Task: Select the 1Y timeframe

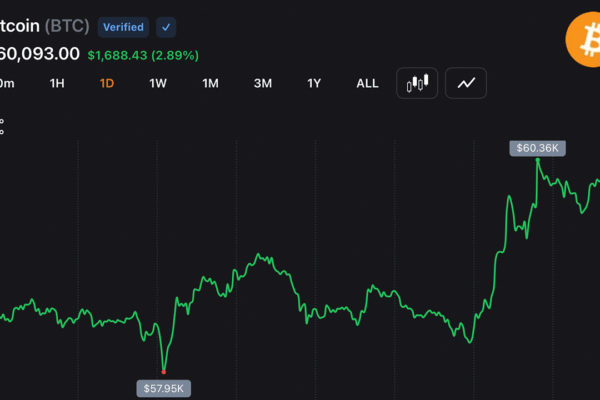Action: [x=314, y=83]
